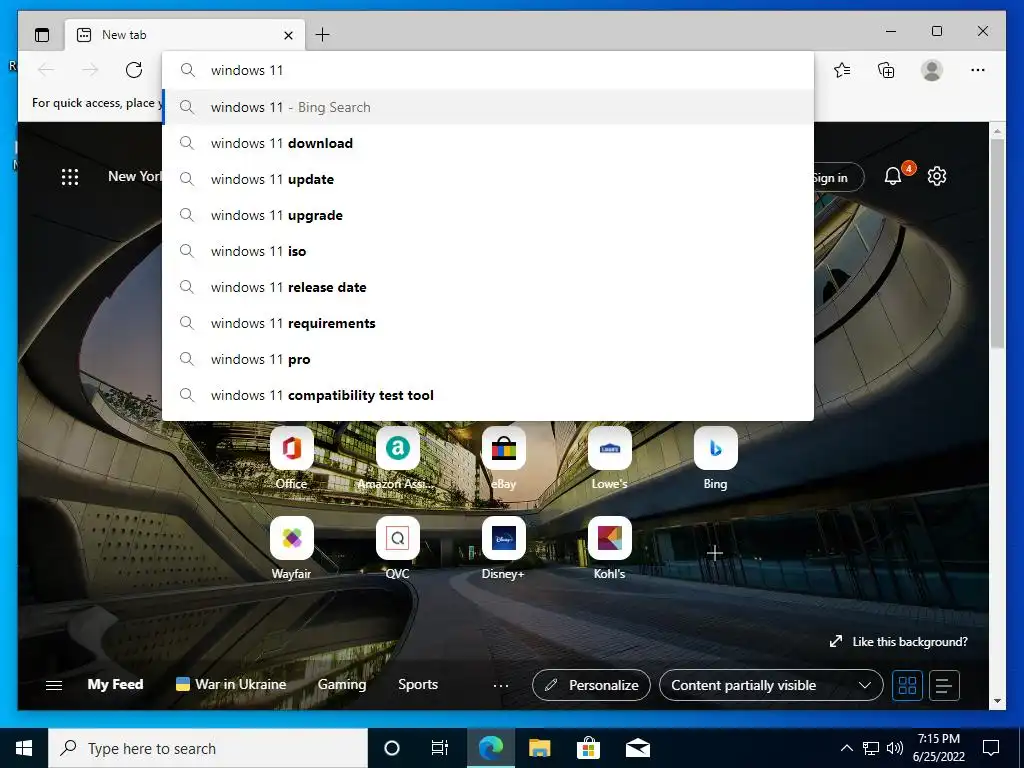
Task: Open page settings gear icon
Action: [x=937, y=176]
